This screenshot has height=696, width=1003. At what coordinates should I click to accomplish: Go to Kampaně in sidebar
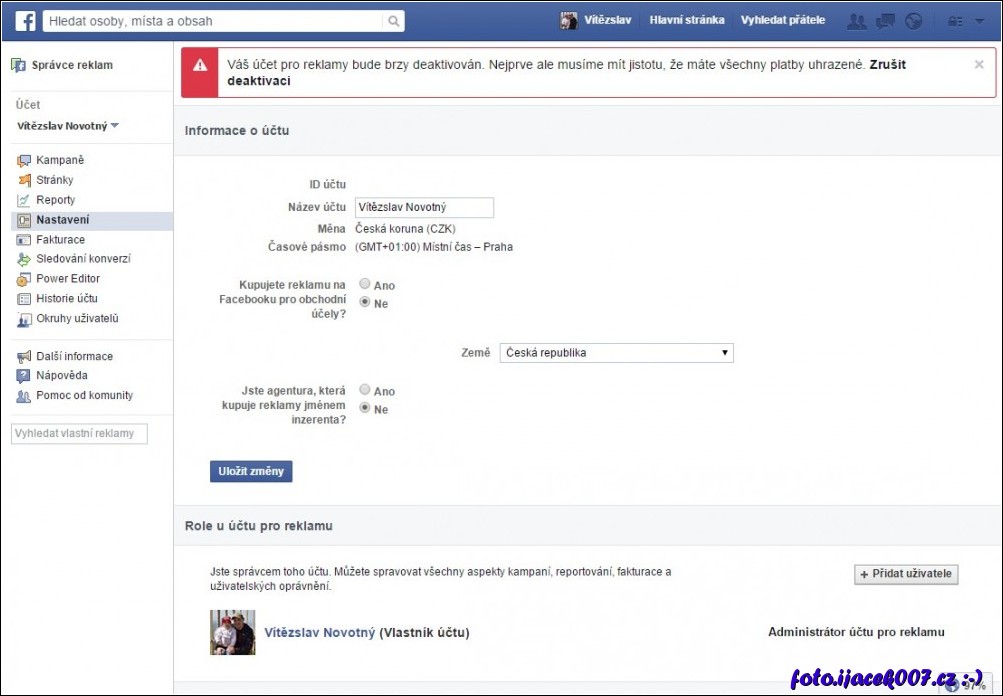(x=60, y=160)
